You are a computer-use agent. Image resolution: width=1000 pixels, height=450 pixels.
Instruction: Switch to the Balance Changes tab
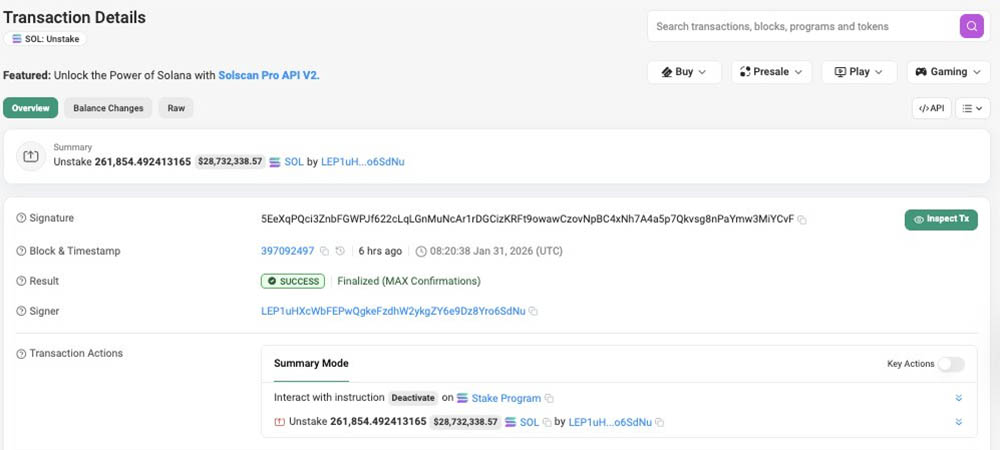[x=108, y=108]
